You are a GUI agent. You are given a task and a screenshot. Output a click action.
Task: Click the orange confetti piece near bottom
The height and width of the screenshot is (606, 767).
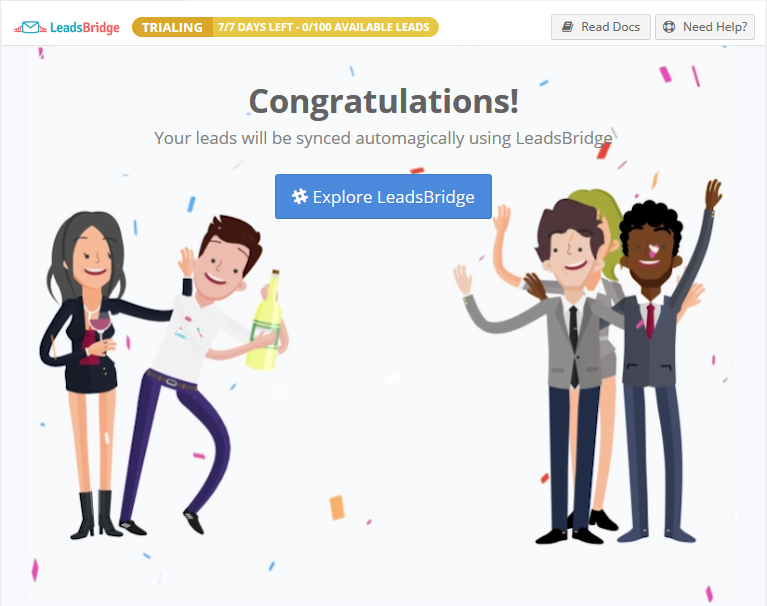(337, 507)
